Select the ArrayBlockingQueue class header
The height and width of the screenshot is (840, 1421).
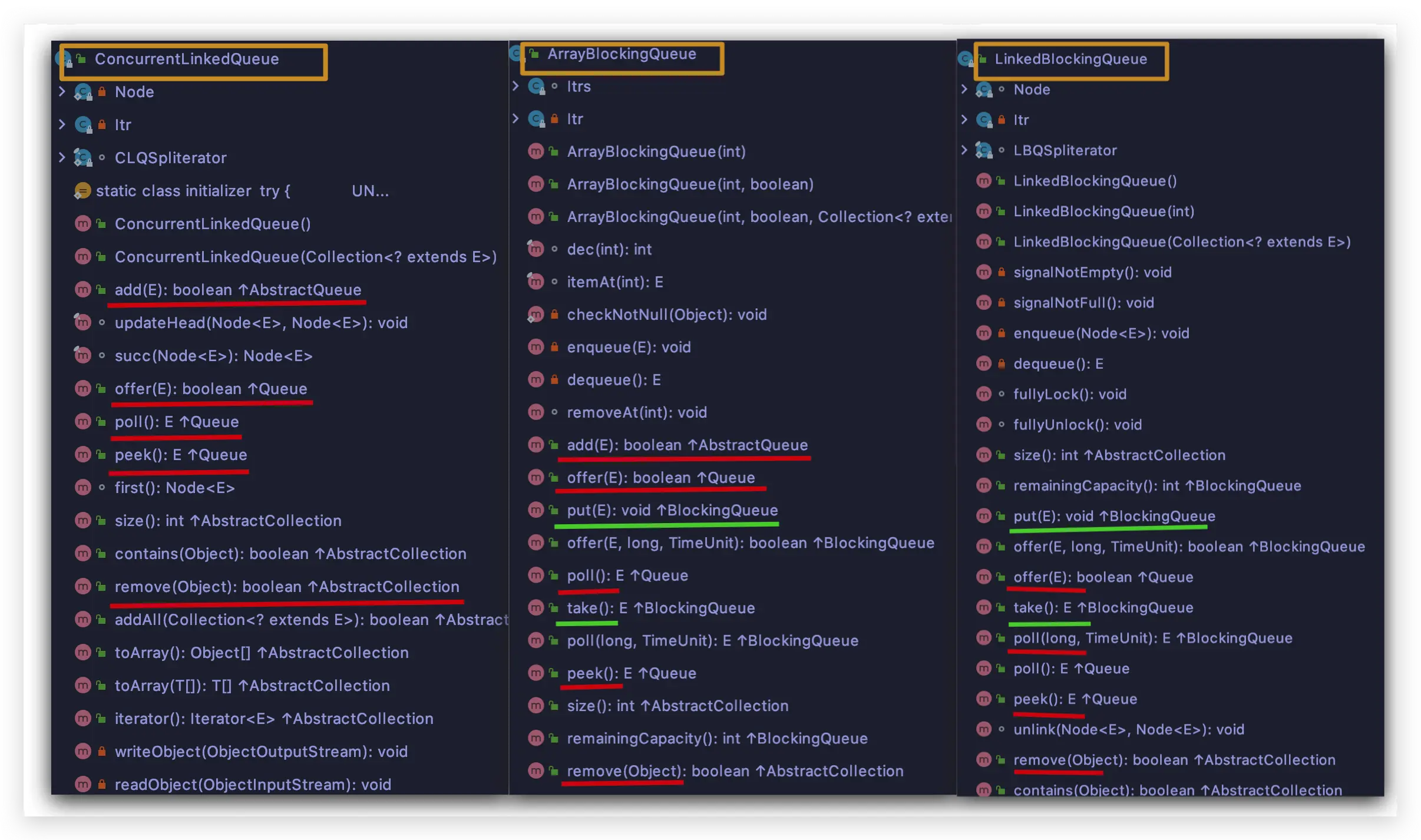click(x=622, y=54)
